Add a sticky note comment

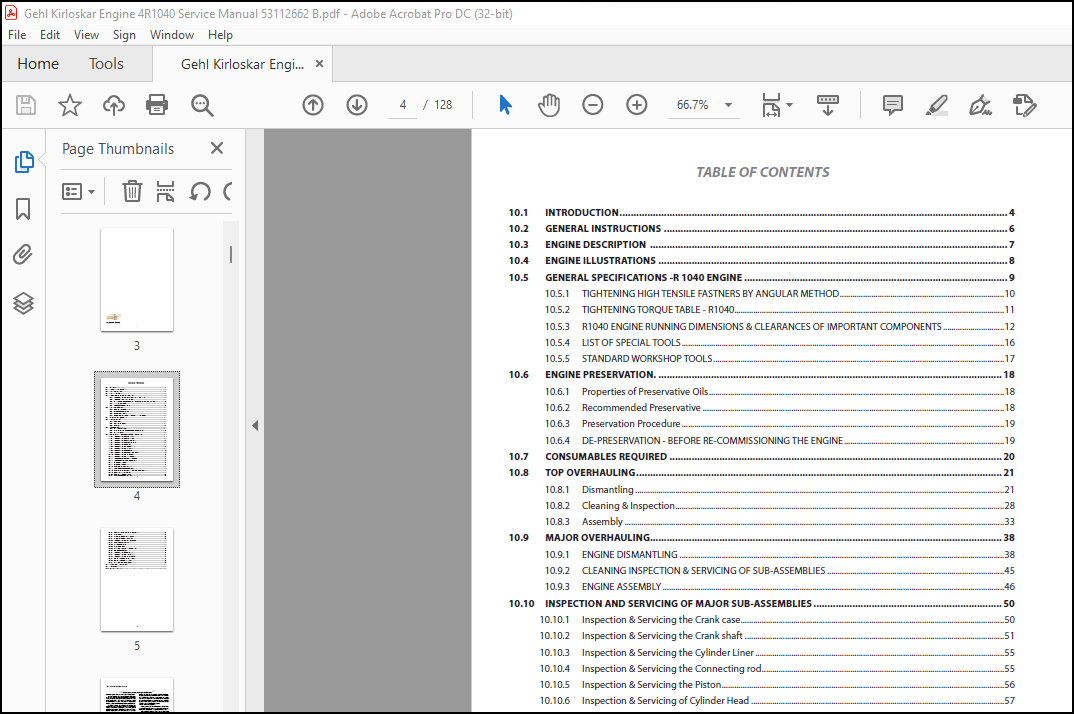(892, 105)
